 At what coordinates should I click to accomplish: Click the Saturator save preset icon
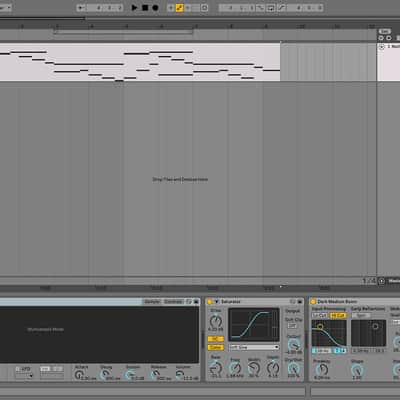(300, 302)
